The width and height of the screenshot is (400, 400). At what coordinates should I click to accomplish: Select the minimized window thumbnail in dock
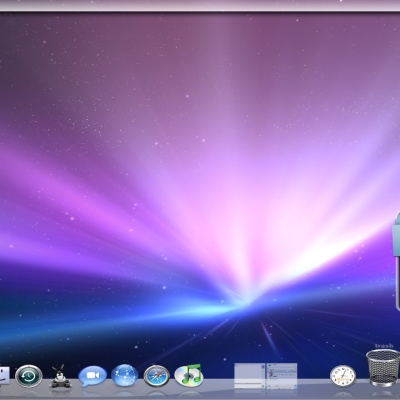point(266,376)
